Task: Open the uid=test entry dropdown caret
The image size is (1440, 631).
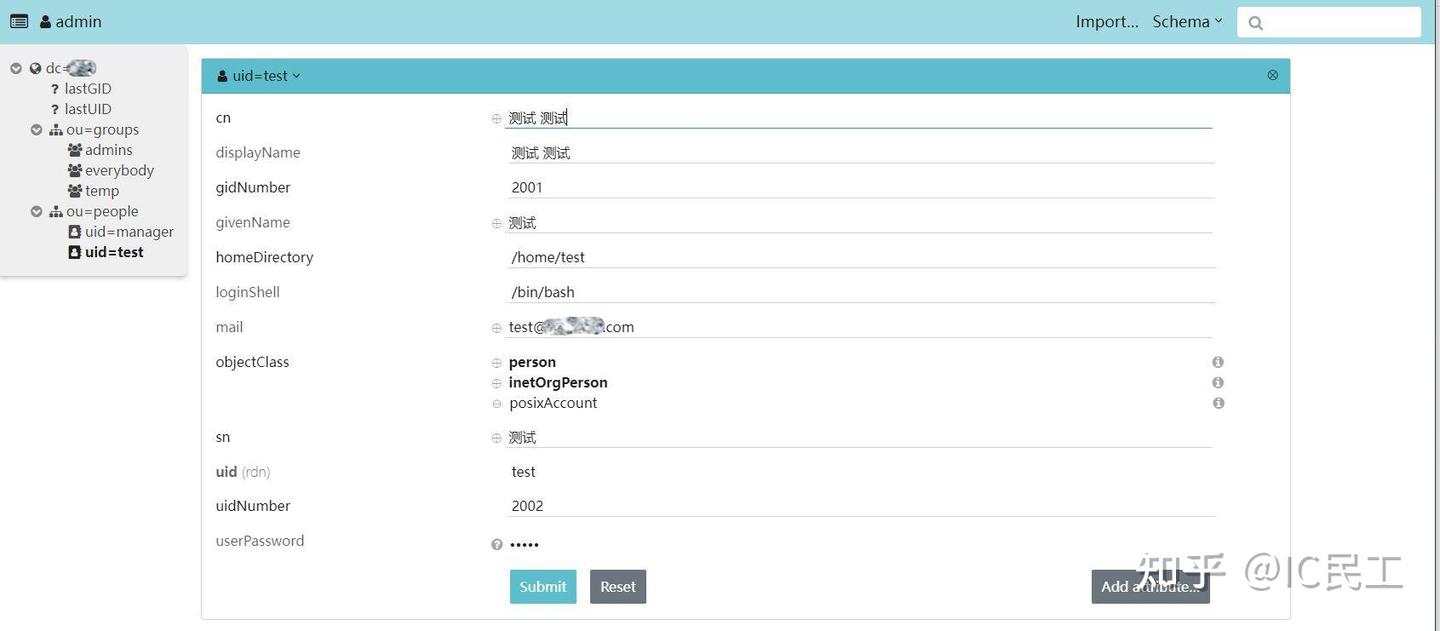Action: (x=296, y=75)
